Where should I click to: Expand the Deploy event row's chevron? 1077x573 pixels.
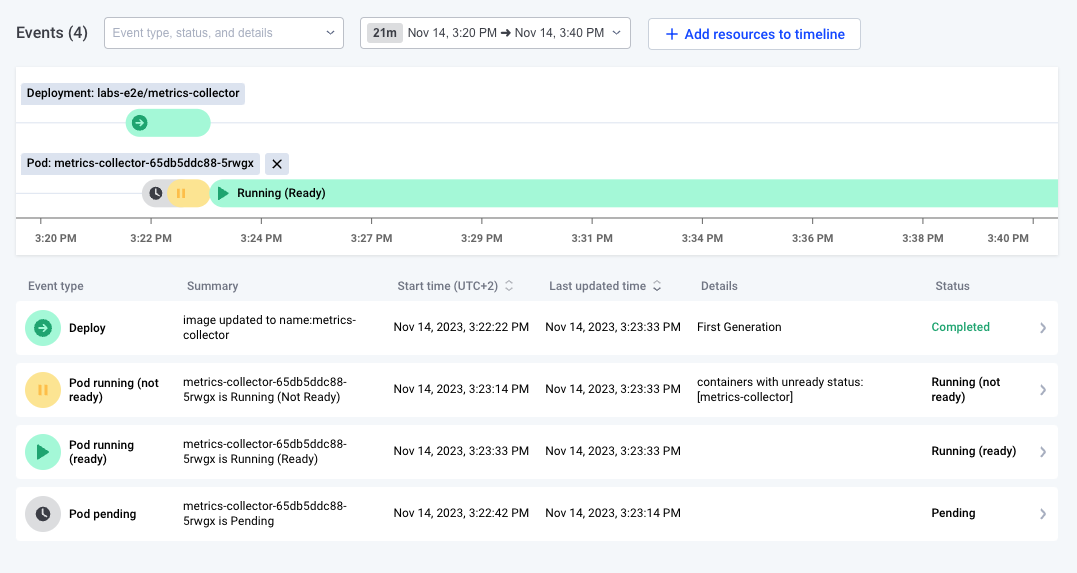pyautogui.click(x=1043, y=328)
